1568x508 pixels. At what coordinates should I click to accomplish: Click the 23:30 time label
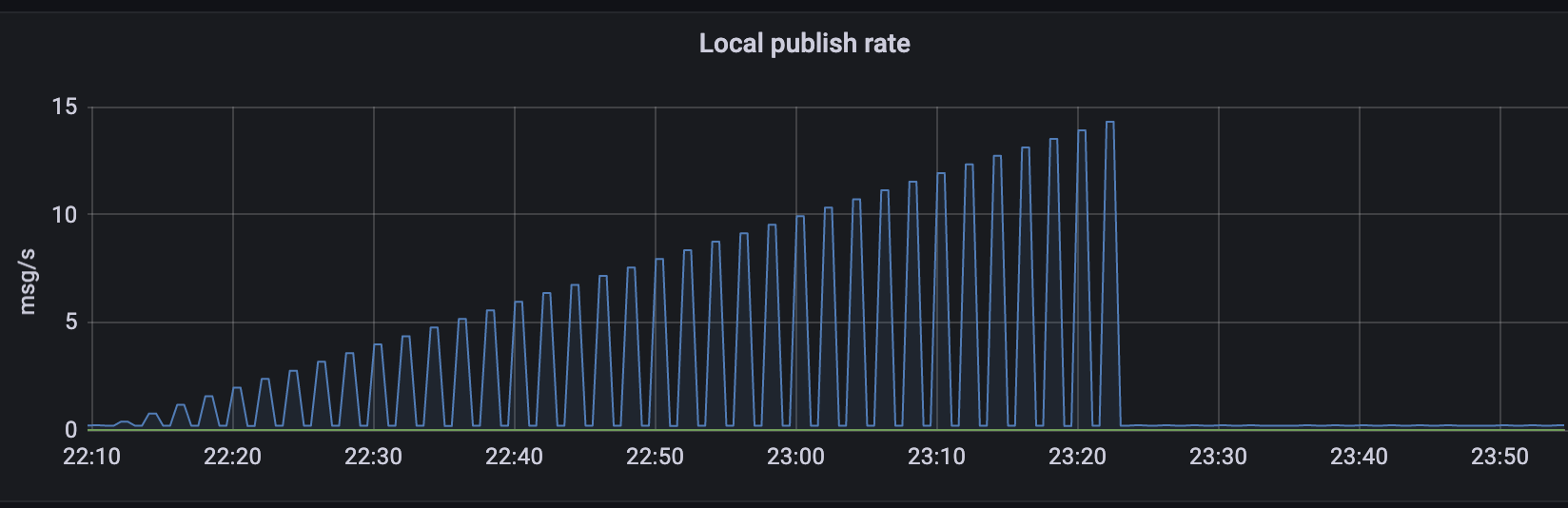tap(1218, 457)
